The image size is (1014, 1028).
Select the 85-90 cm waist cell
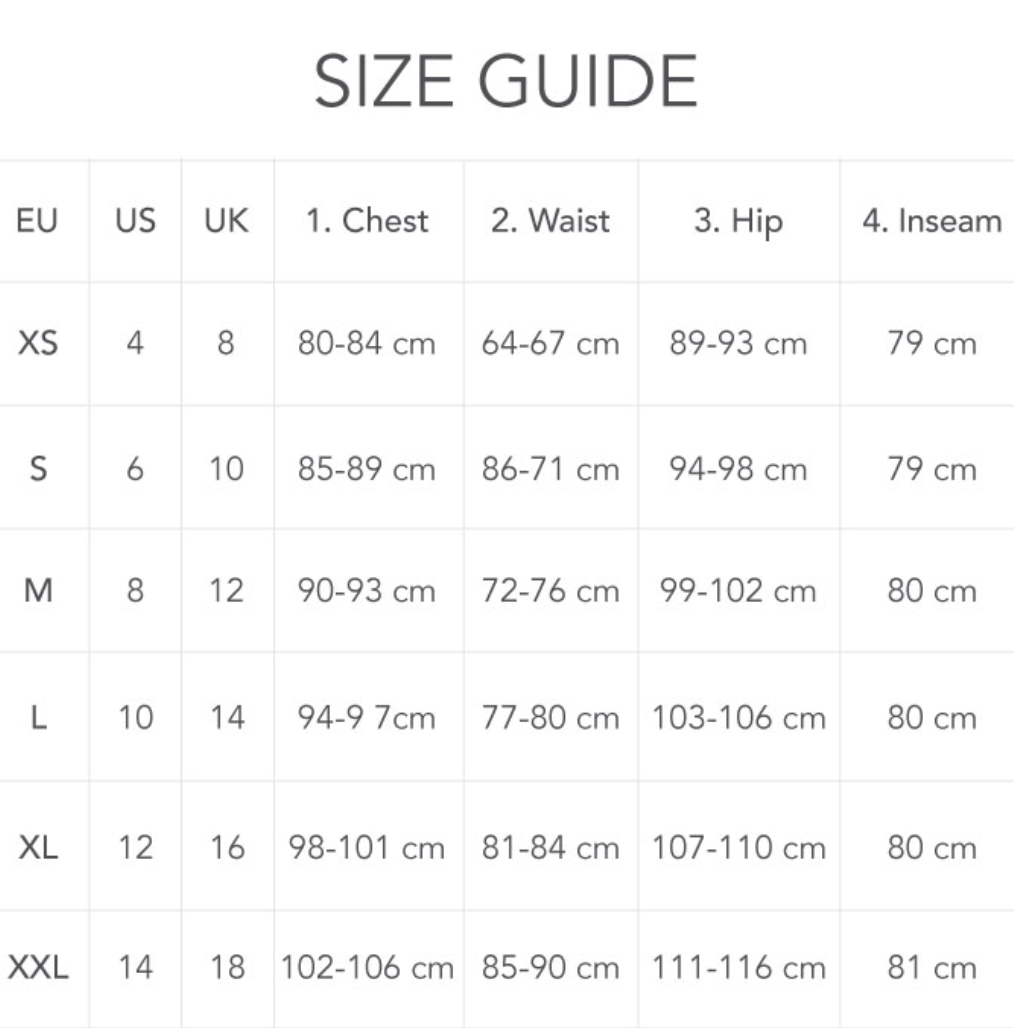[x=550, y=968]
